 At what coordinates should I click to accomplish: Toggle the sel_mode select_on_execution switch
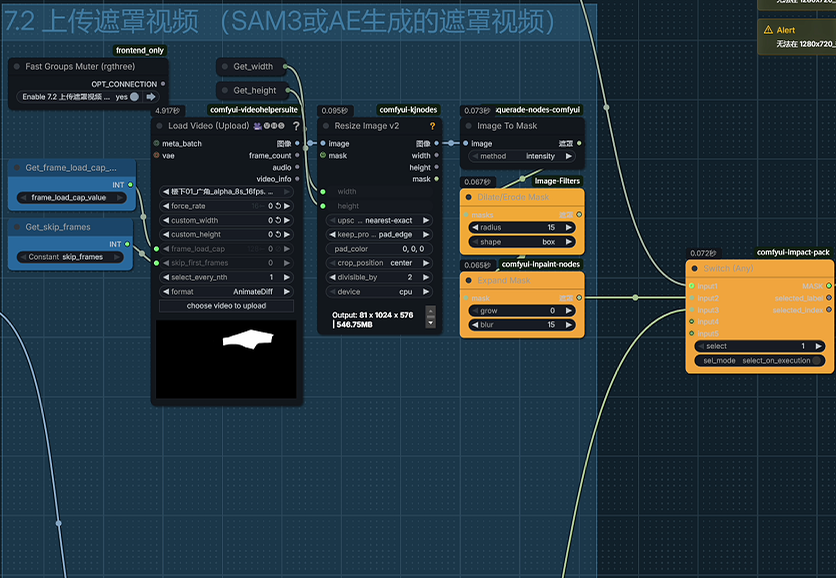coord(817,360)
